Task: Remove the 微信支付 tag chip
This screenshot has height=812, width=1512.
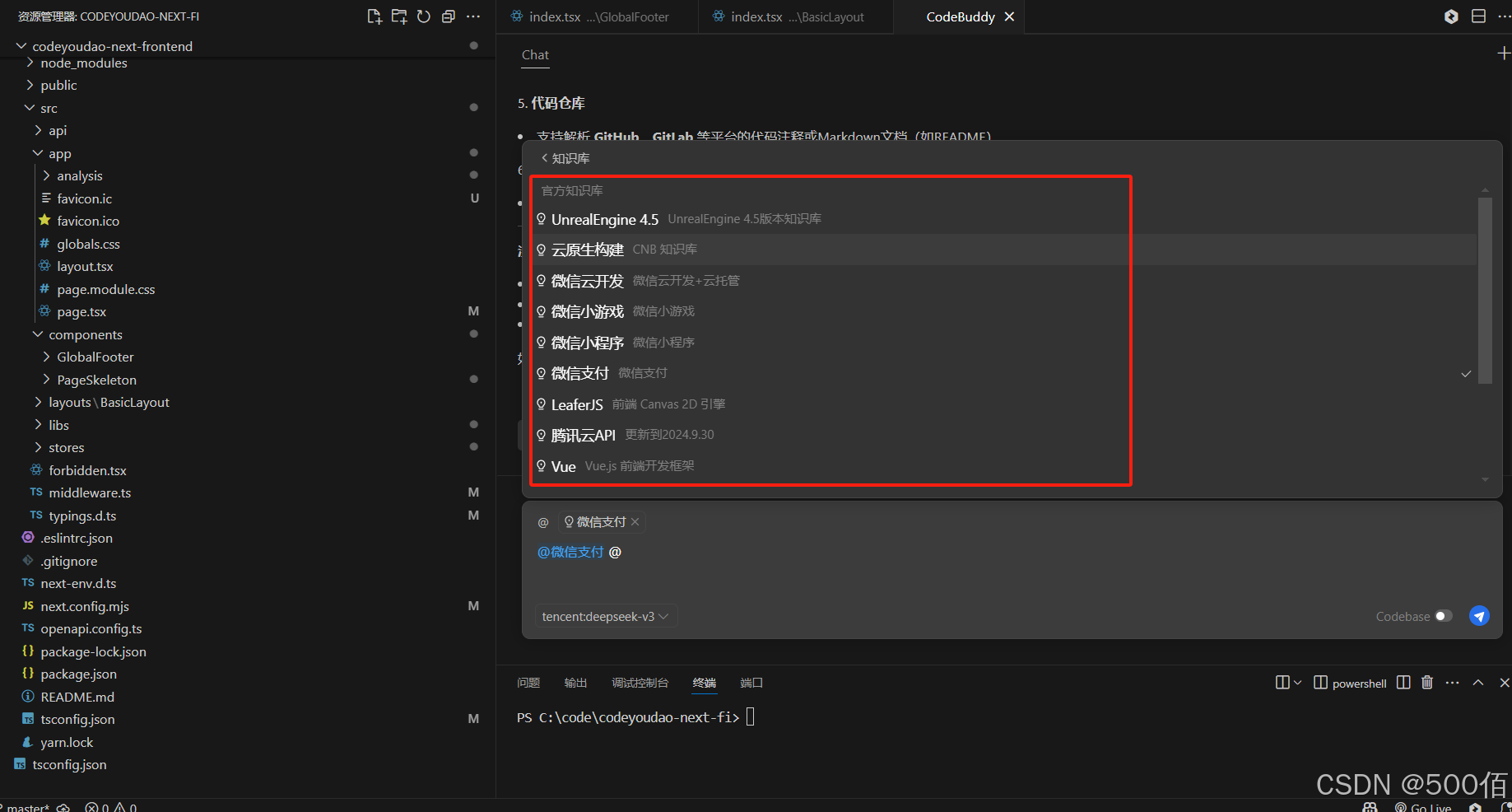Action: (635, 522)
